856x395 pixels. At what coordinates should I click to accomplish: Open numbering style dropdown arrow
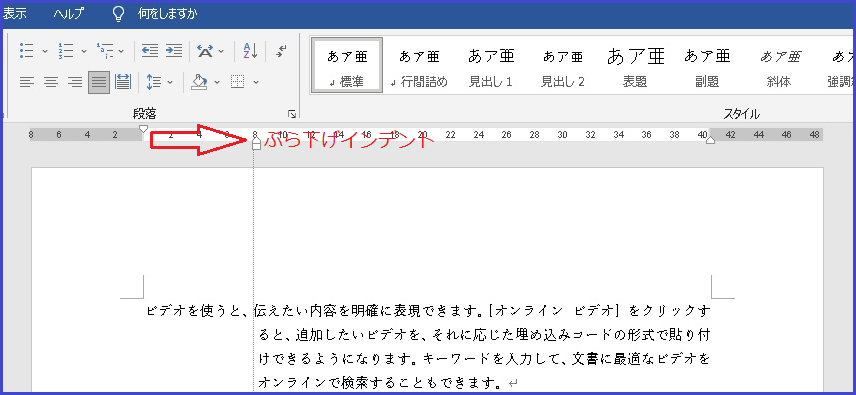coord(84,51)
